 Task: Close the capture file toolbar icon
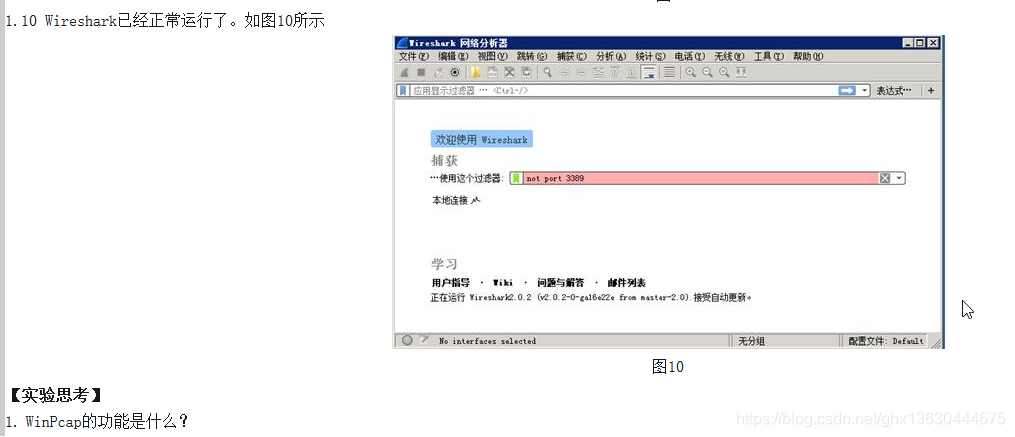[x=509, y=73]
